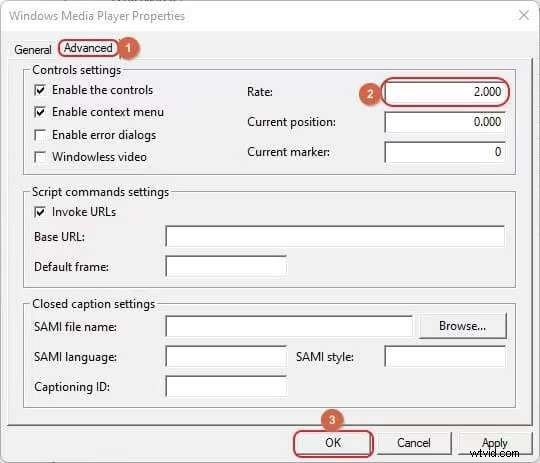Click the Rate: label text
The width and height of the screenshot is (540, 463).
pos(260,92)
